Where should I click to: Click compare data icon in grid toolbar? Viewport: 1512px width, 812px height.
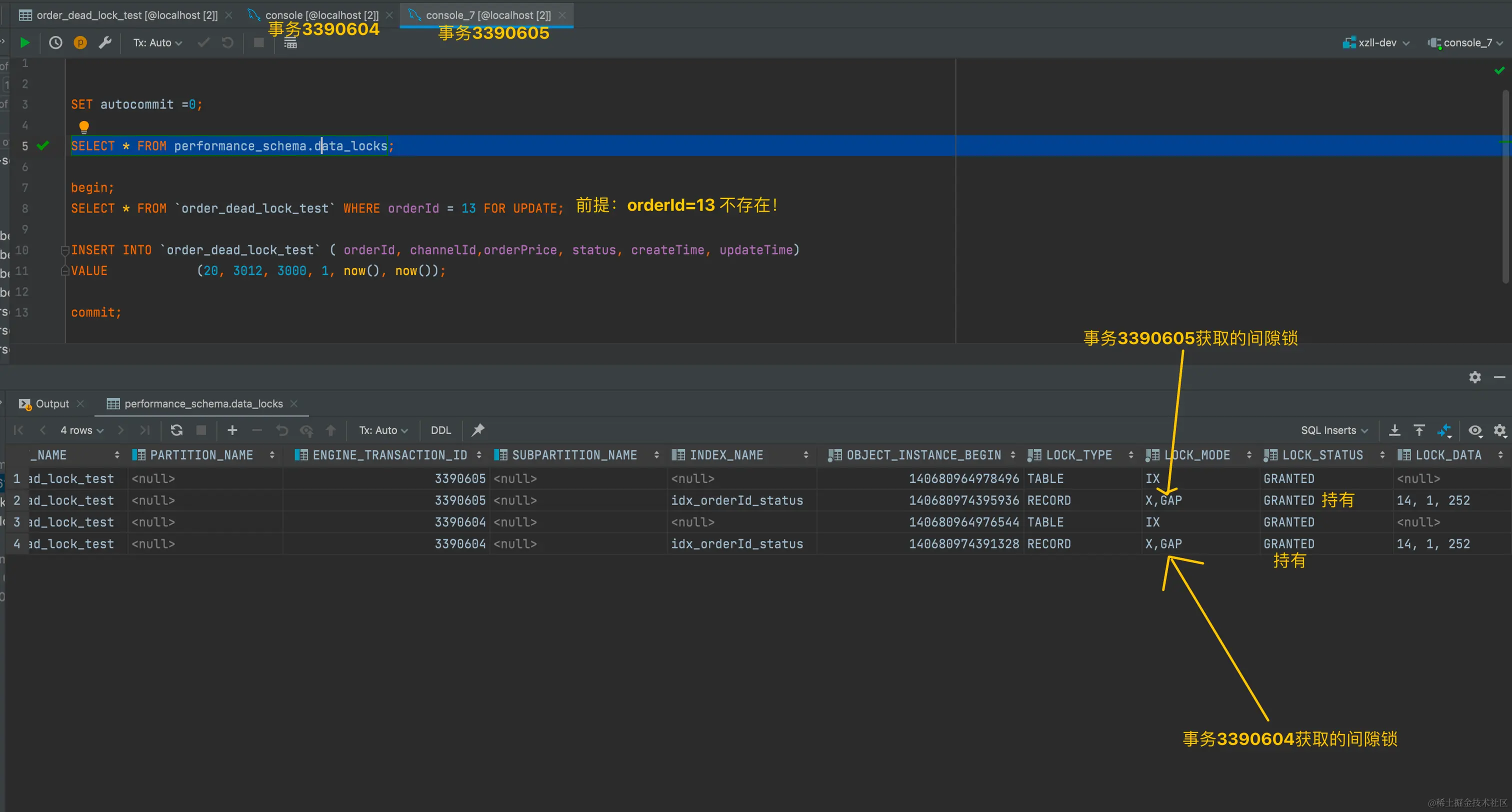1444,431
